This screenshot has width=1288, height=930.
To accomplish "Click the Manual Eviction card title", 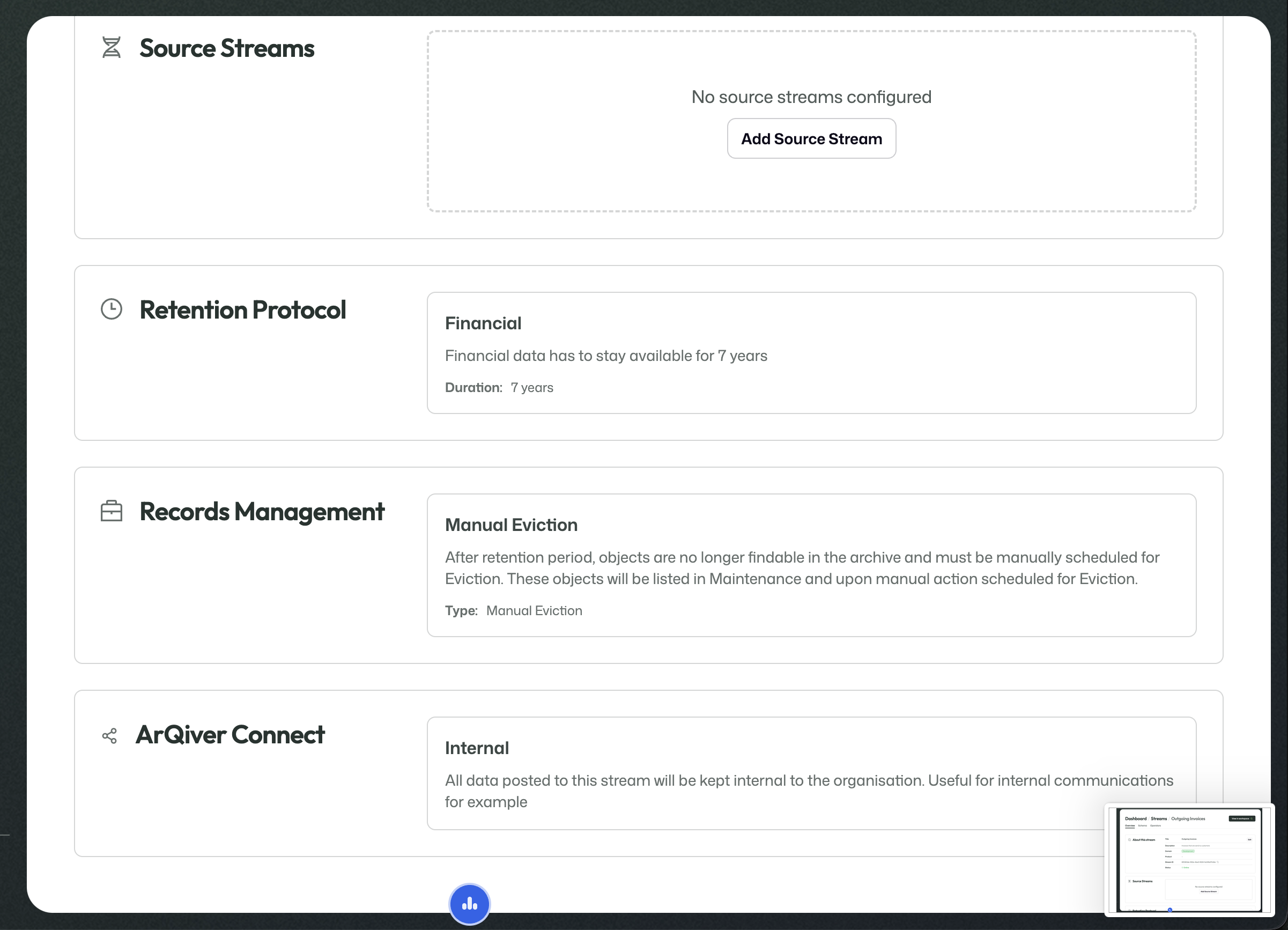I will click(x=511, y=525).
